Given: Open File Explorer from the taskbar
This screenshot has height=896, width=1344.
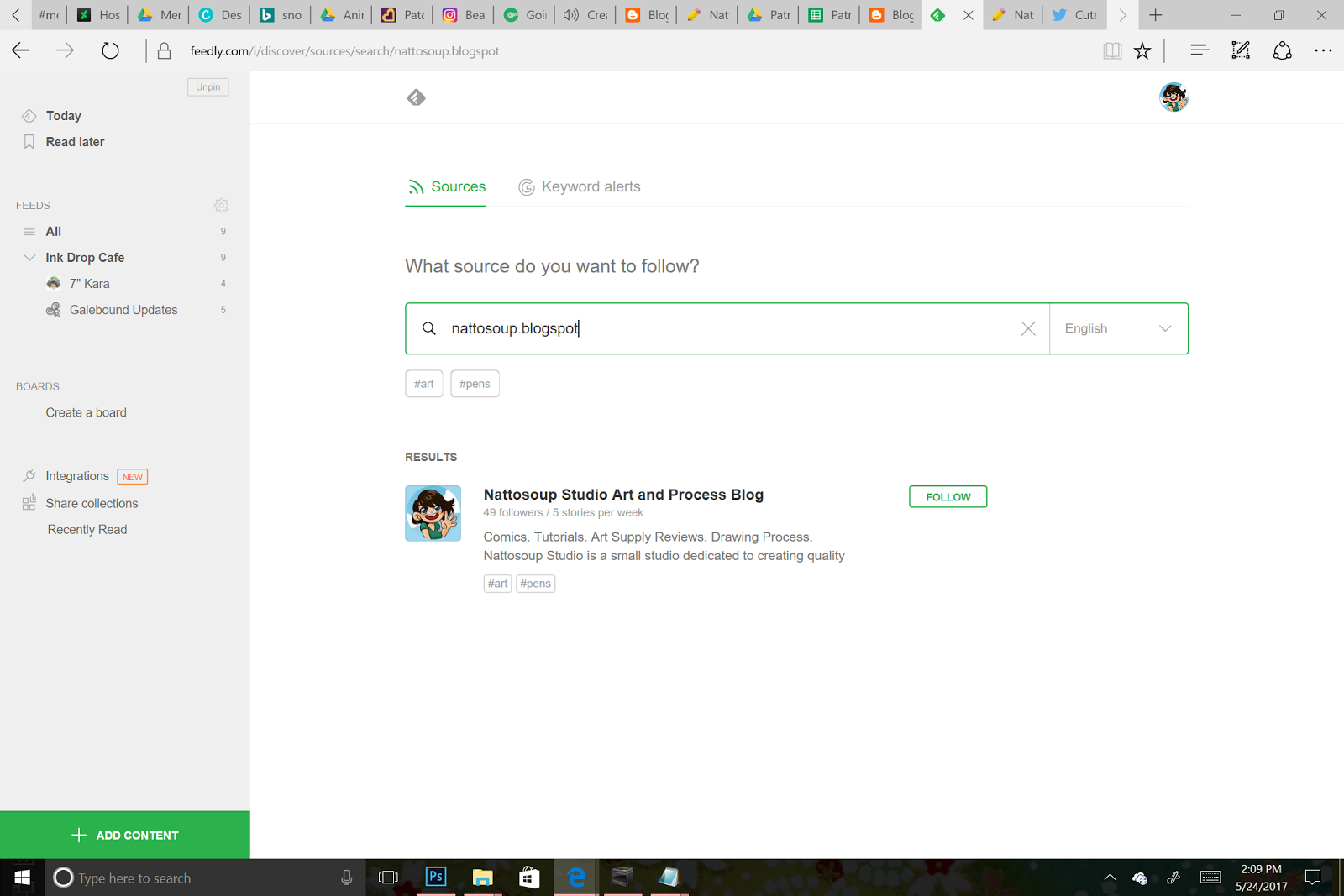Looking at the screenshot, I should click(x=482, y=878).
